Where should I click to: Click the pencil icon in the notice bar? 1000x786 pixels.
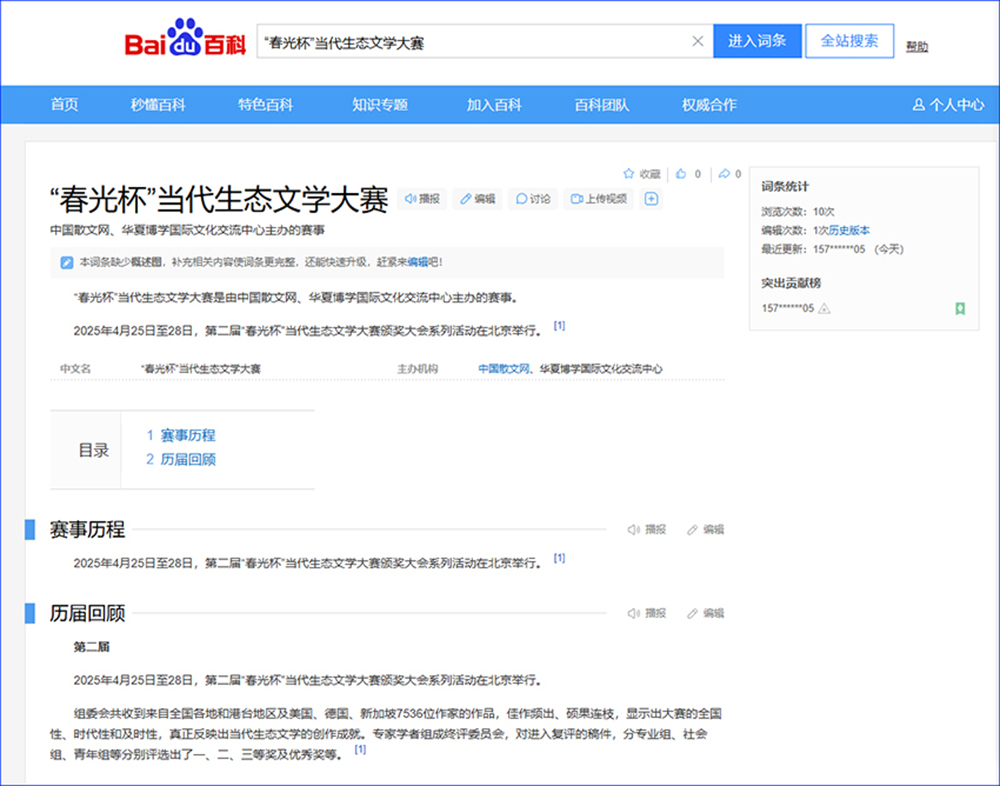click(x=67, y=262)
